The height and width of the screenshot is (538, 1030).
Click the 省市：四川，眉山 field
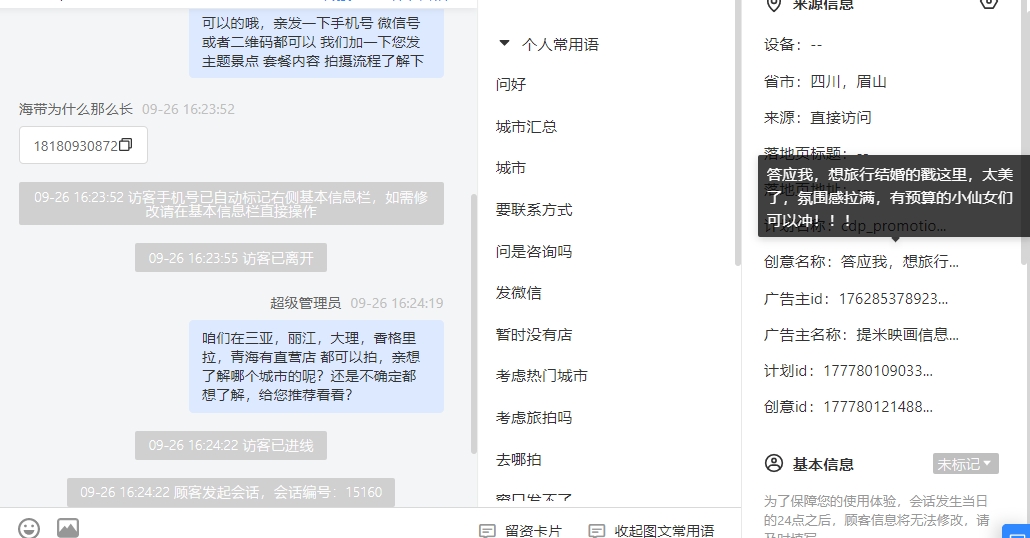pos(825,81)
